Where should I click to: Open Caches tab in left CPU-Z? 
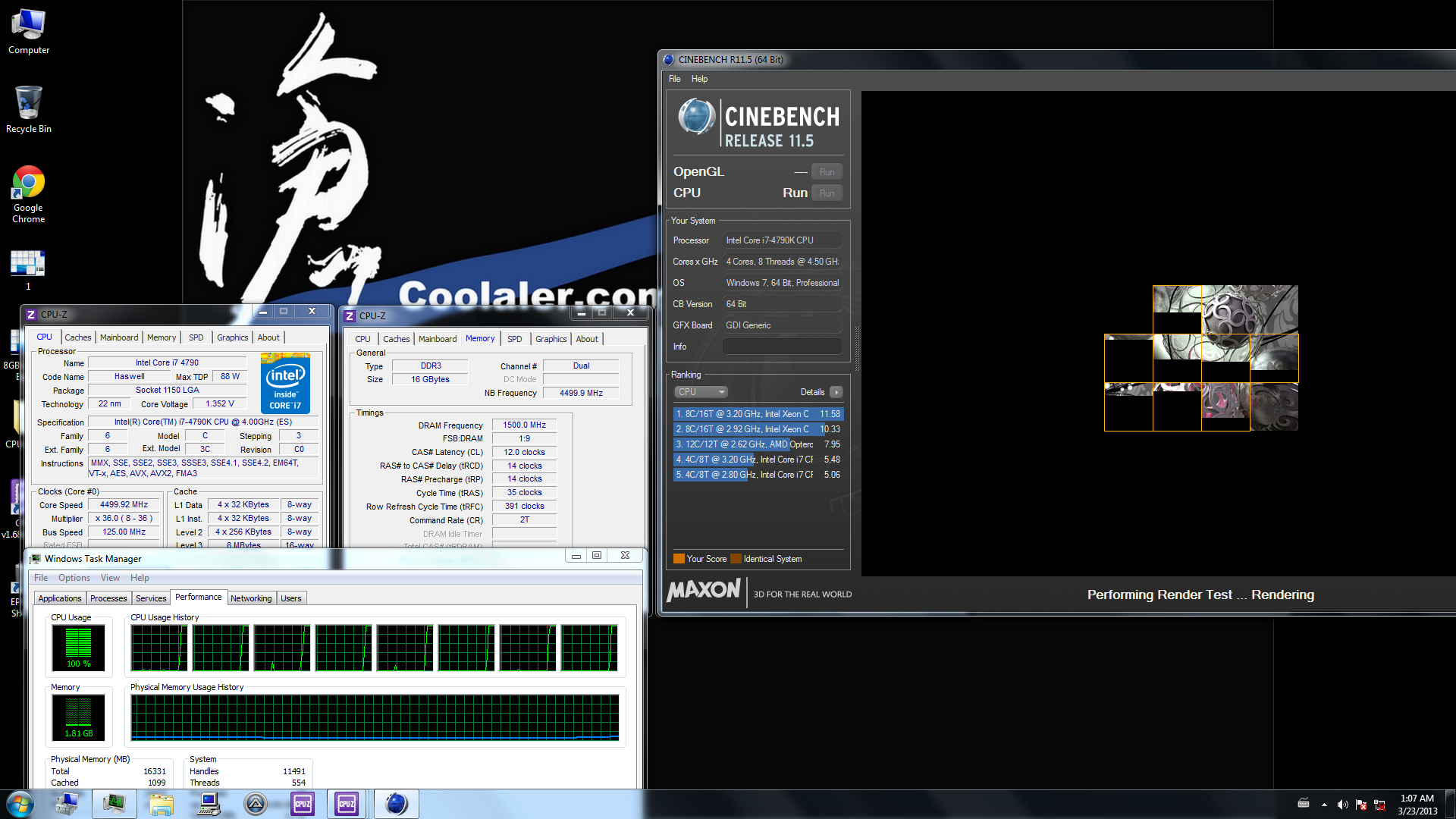pyautogui.click(x=77, y=337)
